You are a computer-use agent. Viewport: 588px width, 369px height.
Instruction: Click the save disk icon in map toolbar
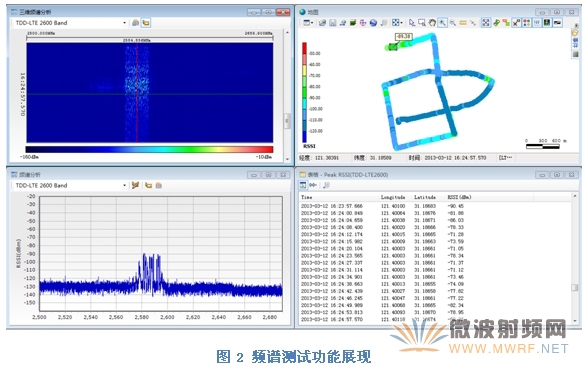[x=333, y=23]
